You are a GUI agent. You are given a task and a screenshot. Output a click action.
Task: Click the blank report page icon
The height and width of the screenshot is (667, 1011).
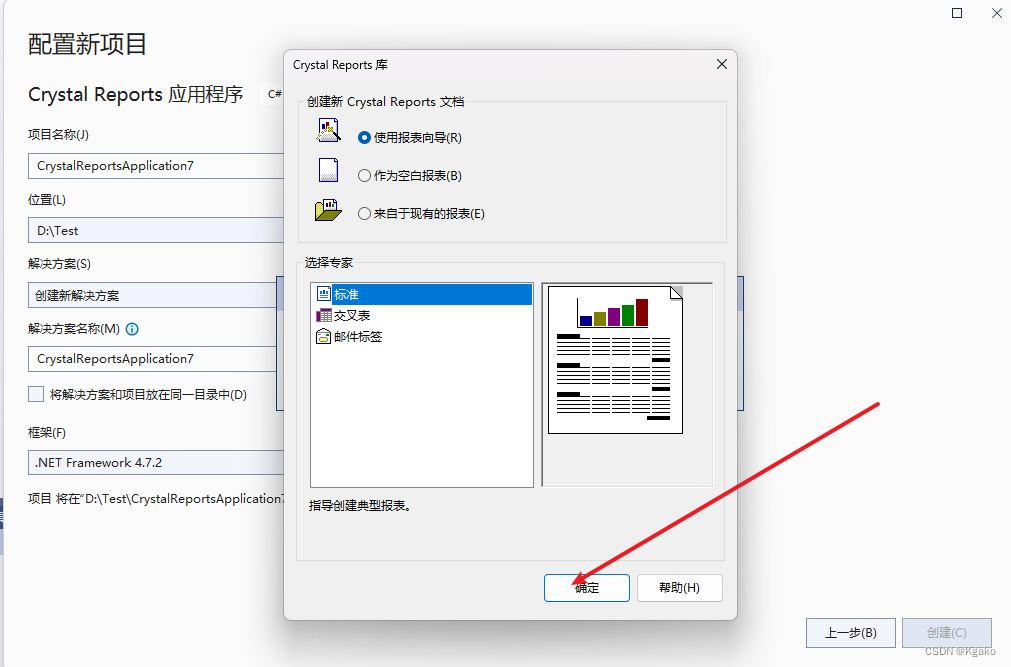328,170
